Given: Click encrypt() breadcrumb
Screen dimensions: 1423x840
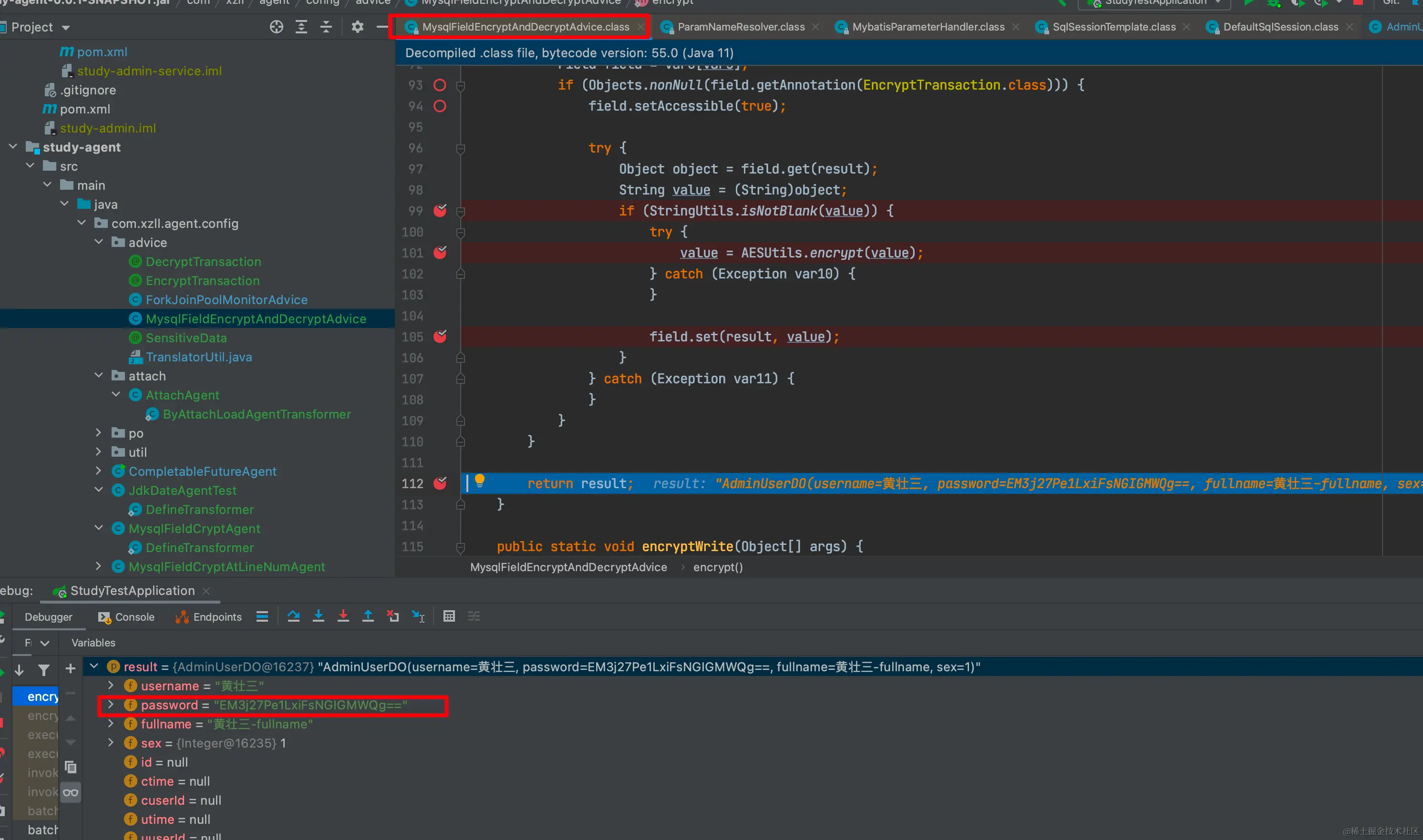Looking at the screenshot, I should coord(718,567).
